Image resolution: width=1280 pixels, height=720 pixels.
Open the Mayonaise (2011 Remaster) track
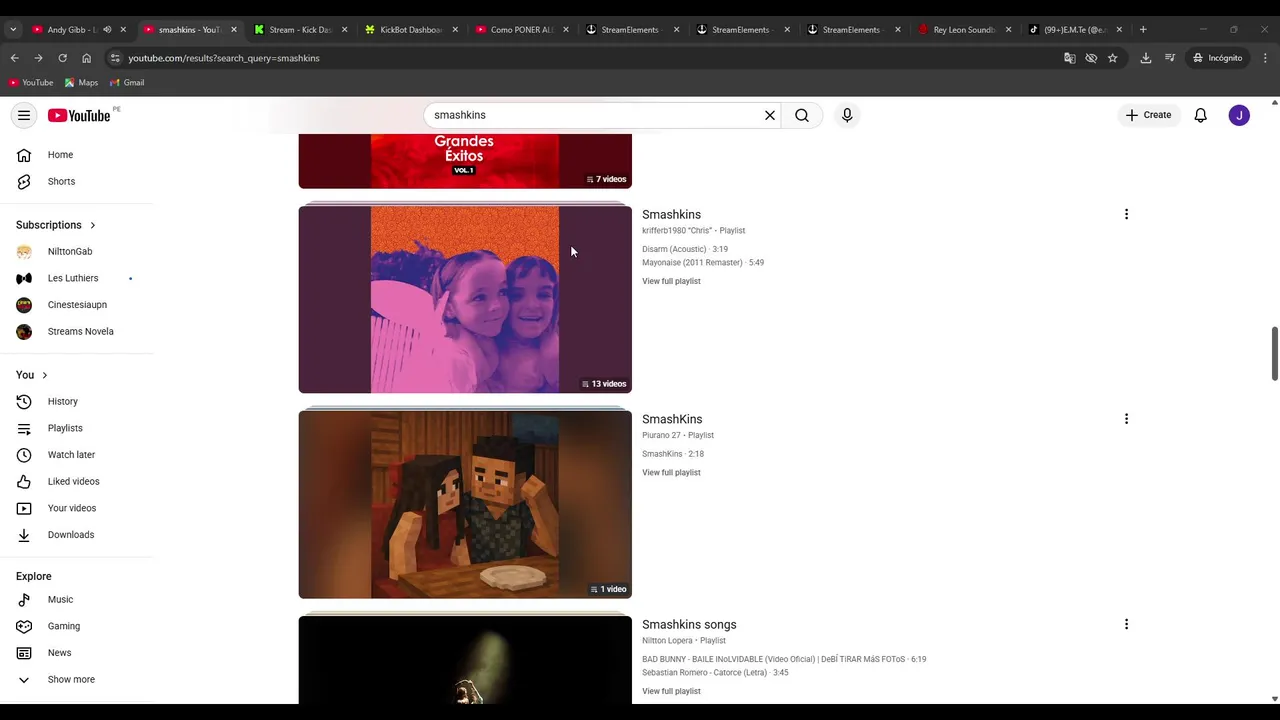pos(703,263)
